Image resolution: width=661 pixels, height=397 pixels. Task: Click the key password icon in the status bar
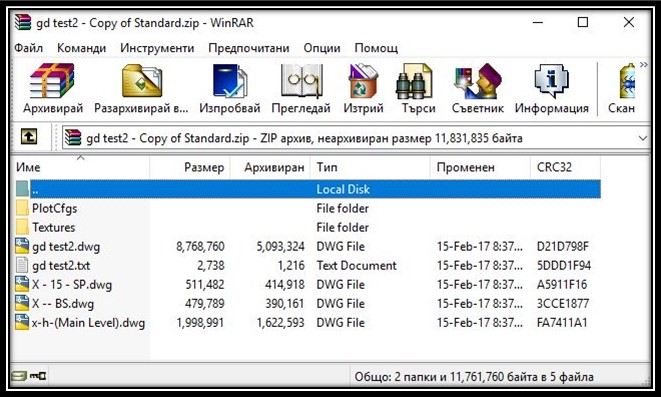[38, 375]
